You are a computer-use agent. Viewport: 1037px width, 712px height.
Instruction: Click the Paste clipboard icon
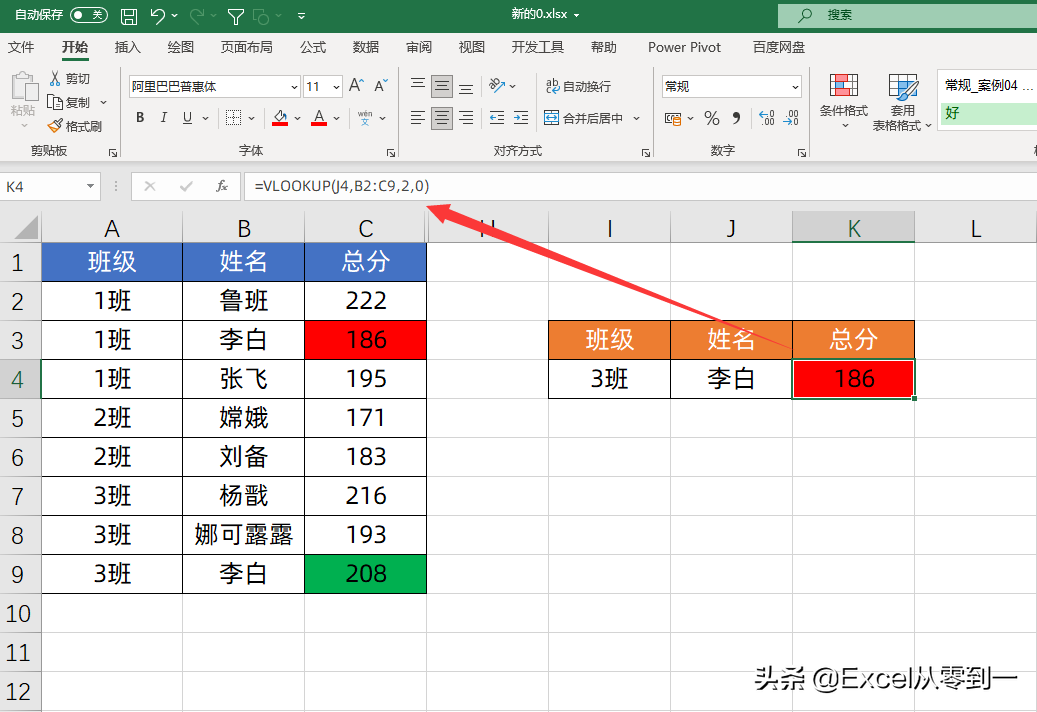click(23, 87)
